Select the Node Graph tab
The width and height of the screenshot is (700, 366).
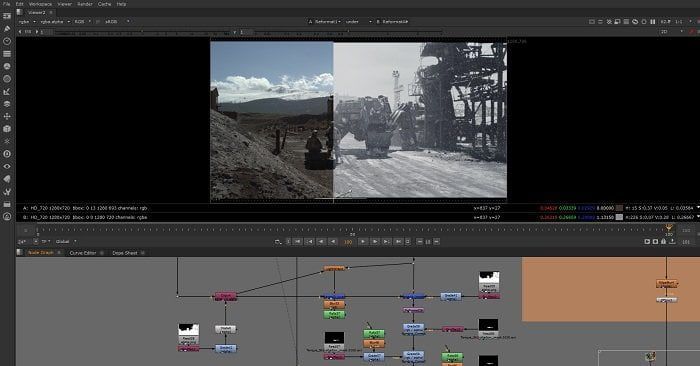[41, 253]
